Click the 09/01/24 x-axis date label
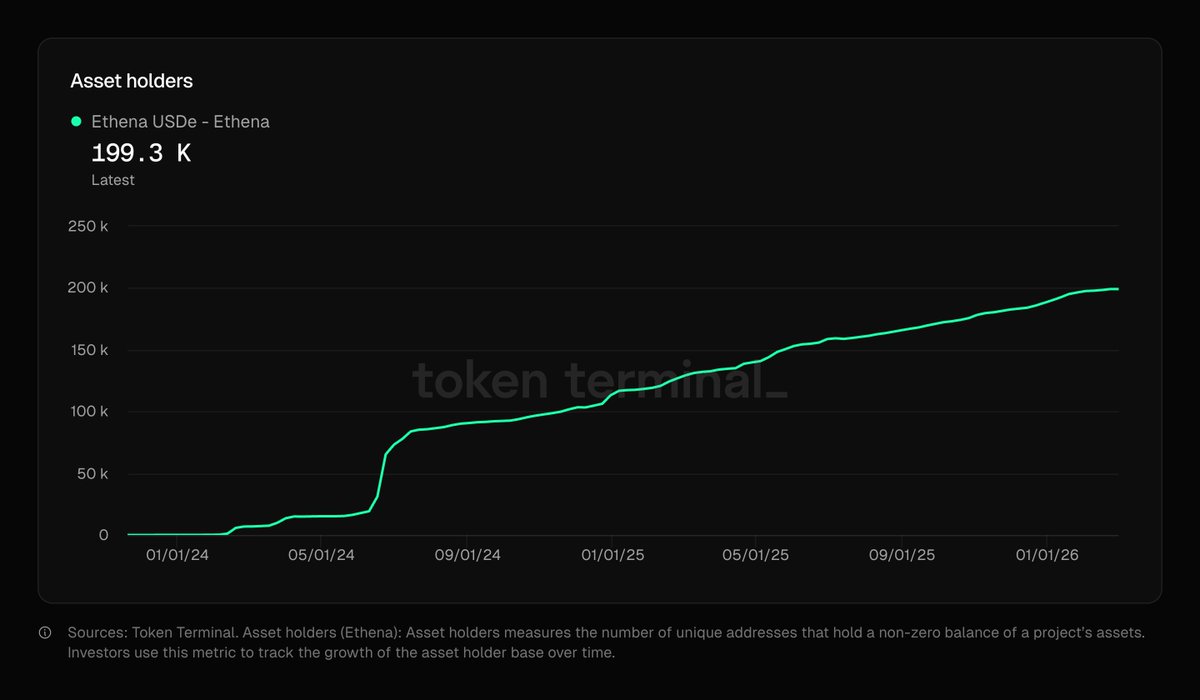Image resolution: width=1200 pixels, height=700 pixels. pos(467,555)
